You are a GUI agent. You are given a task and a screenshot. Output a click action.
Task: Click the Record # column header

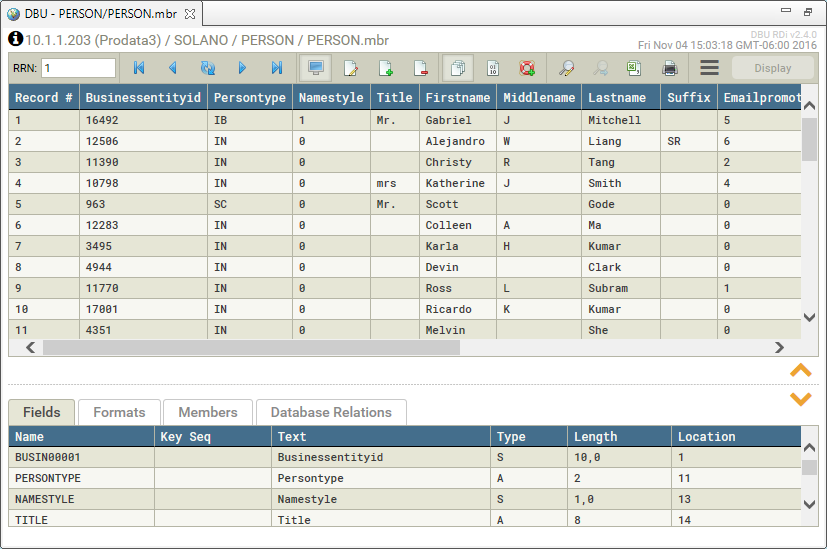(44, 98)
